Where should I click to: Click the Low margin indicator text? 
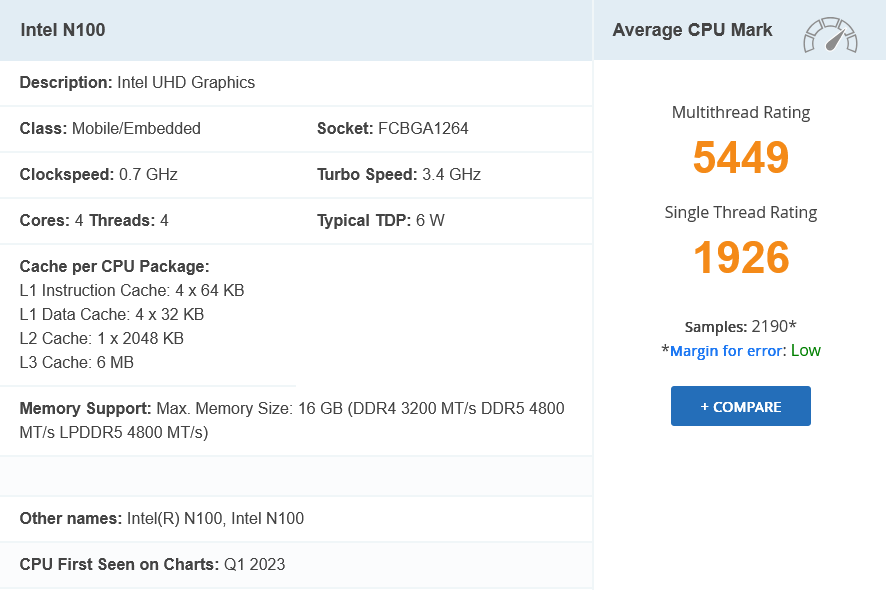pos(806,351)
